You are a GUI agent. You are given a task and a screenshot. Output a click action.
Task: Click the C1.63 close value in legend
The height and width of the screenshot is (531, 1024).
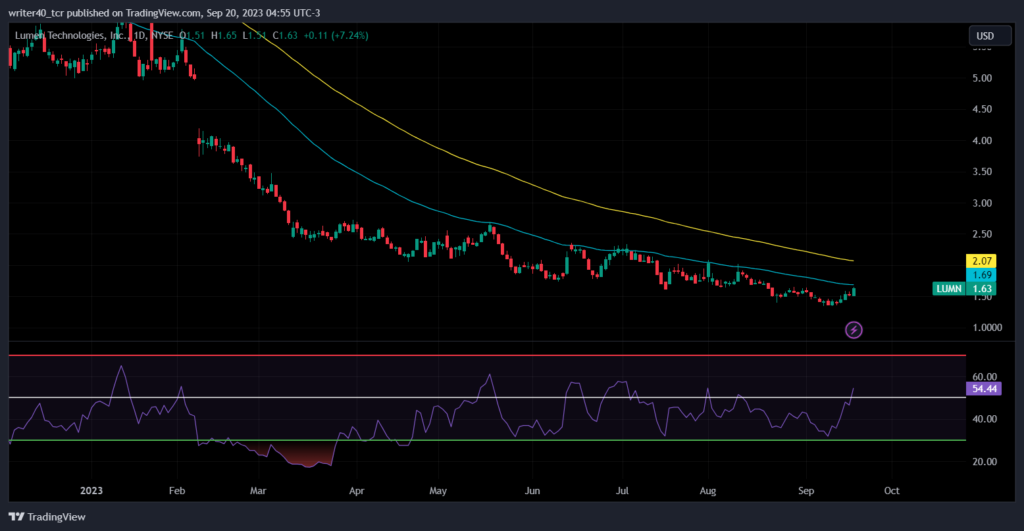click(x=285, y=35)
